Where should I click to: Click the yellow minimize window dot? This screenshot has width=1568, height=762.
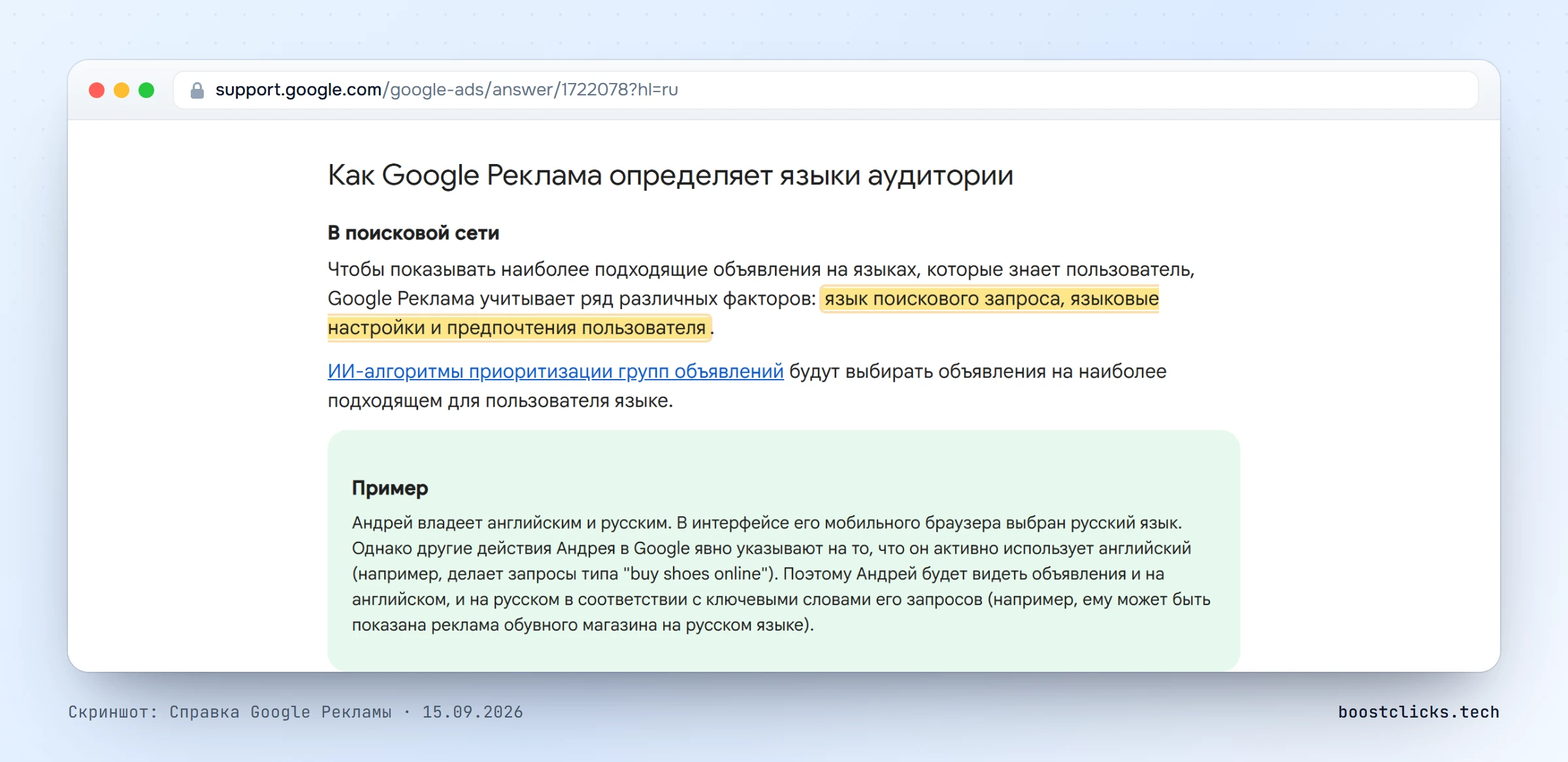(x=122, y=90)
